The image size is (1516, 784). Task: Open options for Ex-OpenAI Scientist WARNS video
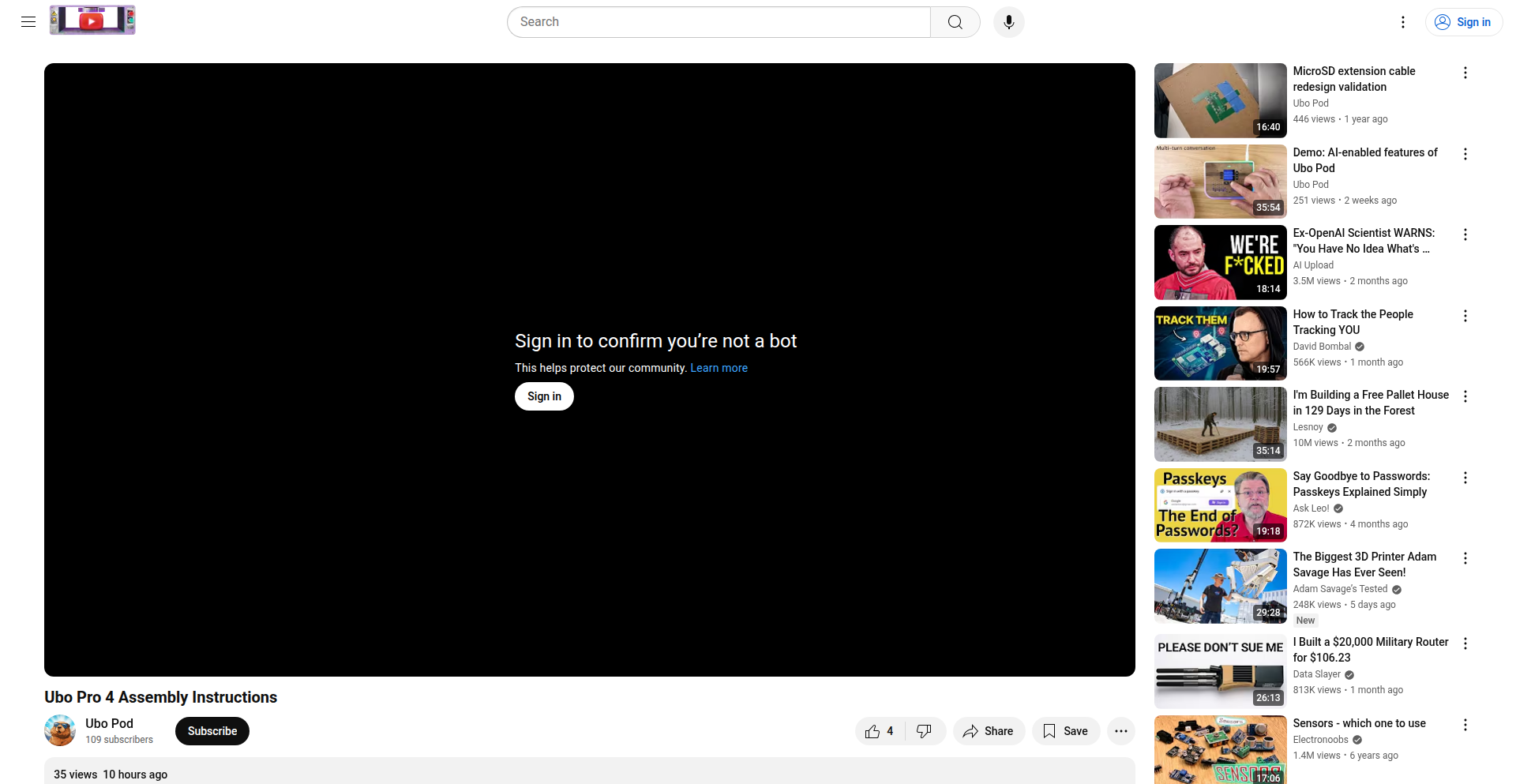1465,234
